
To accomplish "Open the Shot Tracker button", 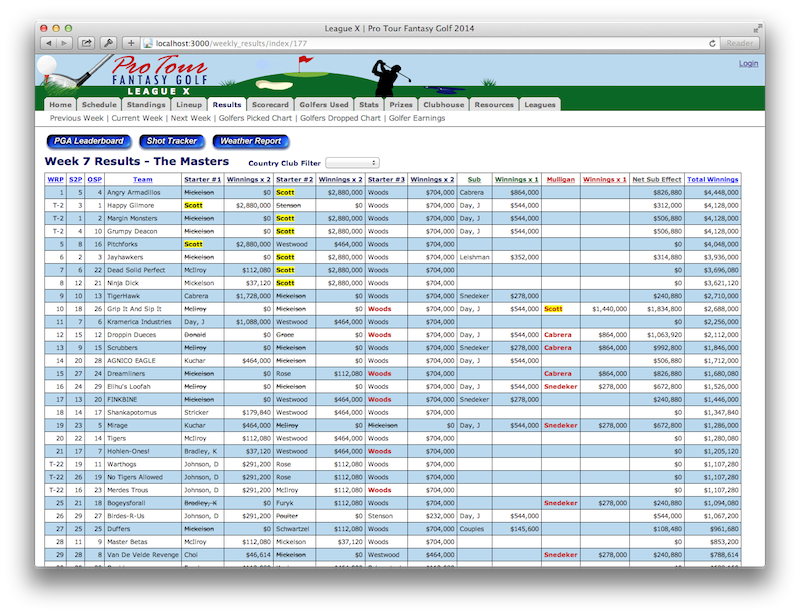I will [171, 141].
